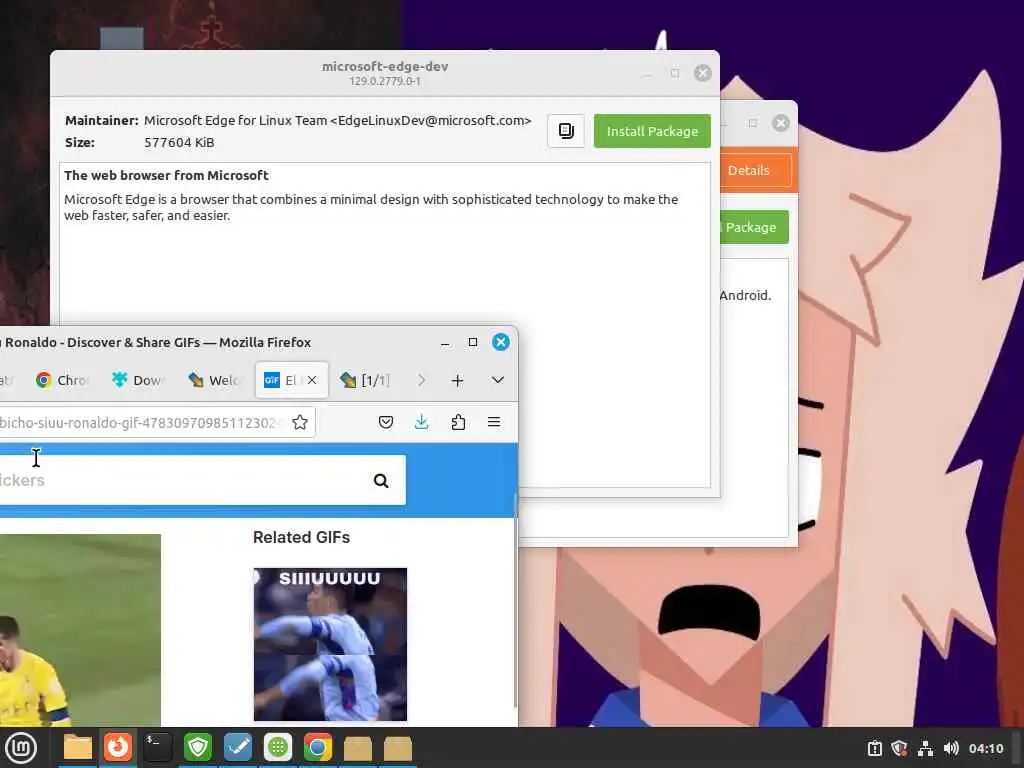Open the main Ronaldo GIF image
This screenshot has width=1024, height=768.
coord(80,630)
